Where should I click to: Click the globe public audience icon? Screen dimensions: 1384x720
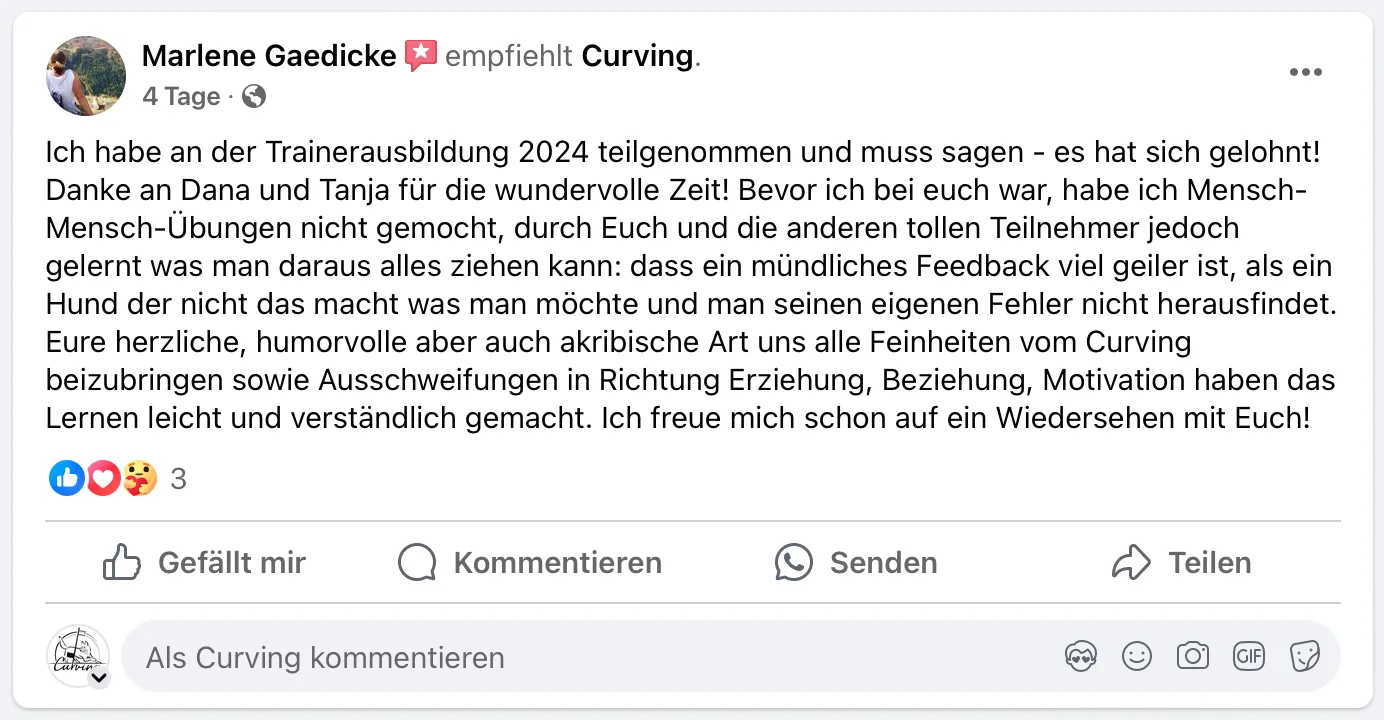pyautogui.click(x=254, y=96)
